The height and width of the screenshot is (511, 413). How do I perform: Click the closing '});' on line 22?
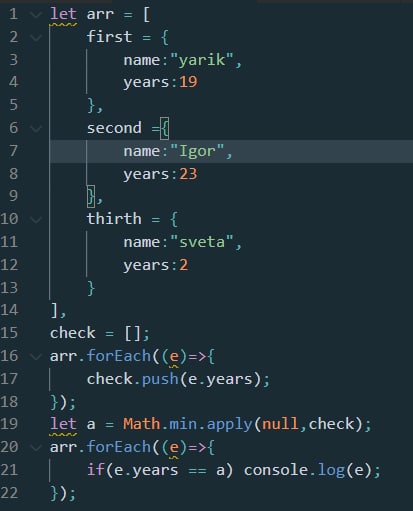63,493
